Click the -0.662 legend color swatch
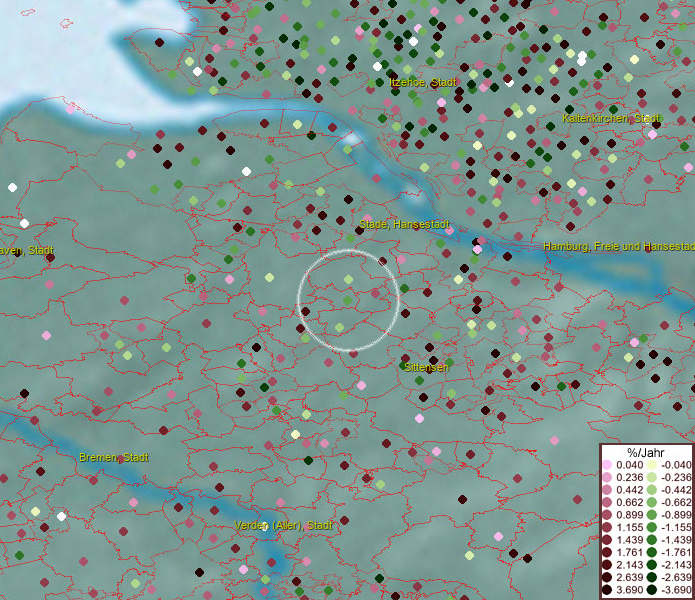The height and width of the screenshot is (600, 695). pyautogui.click(x=652, y=503)
